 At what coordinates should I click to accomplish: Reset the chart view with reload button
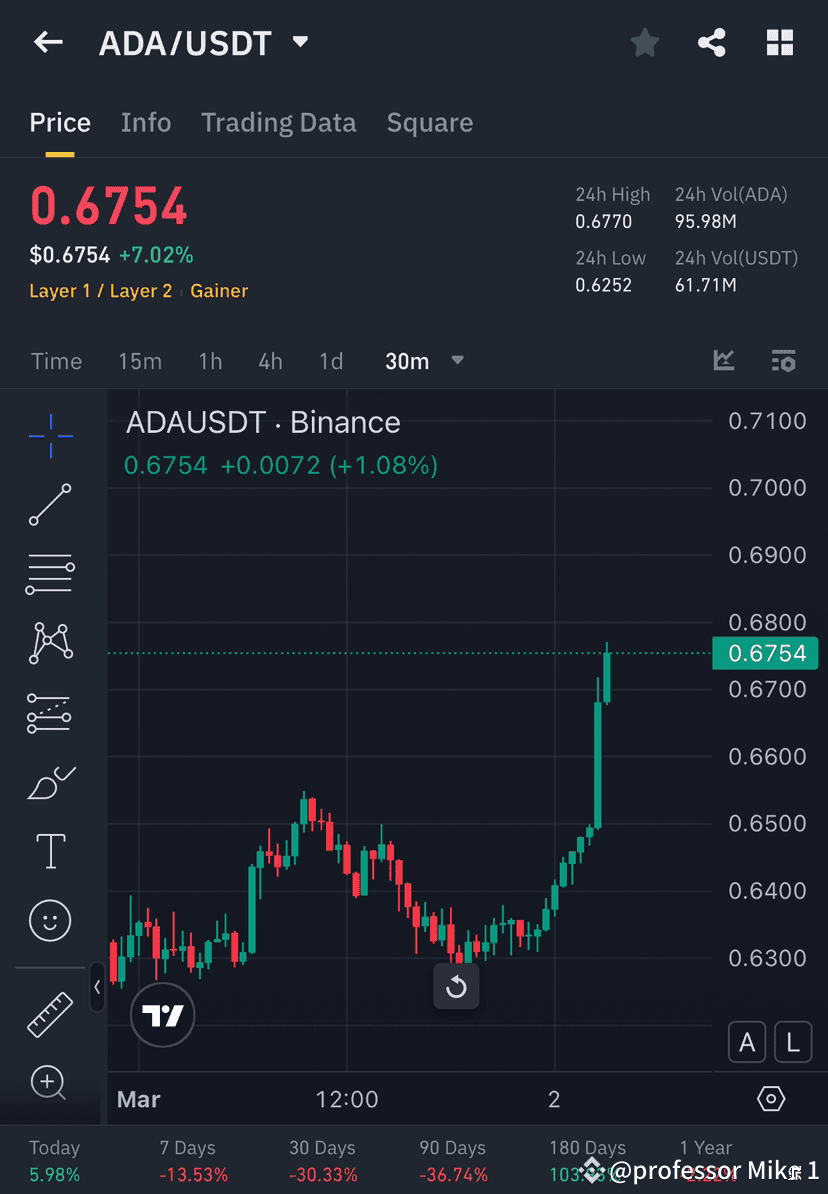tap(457, 987)
